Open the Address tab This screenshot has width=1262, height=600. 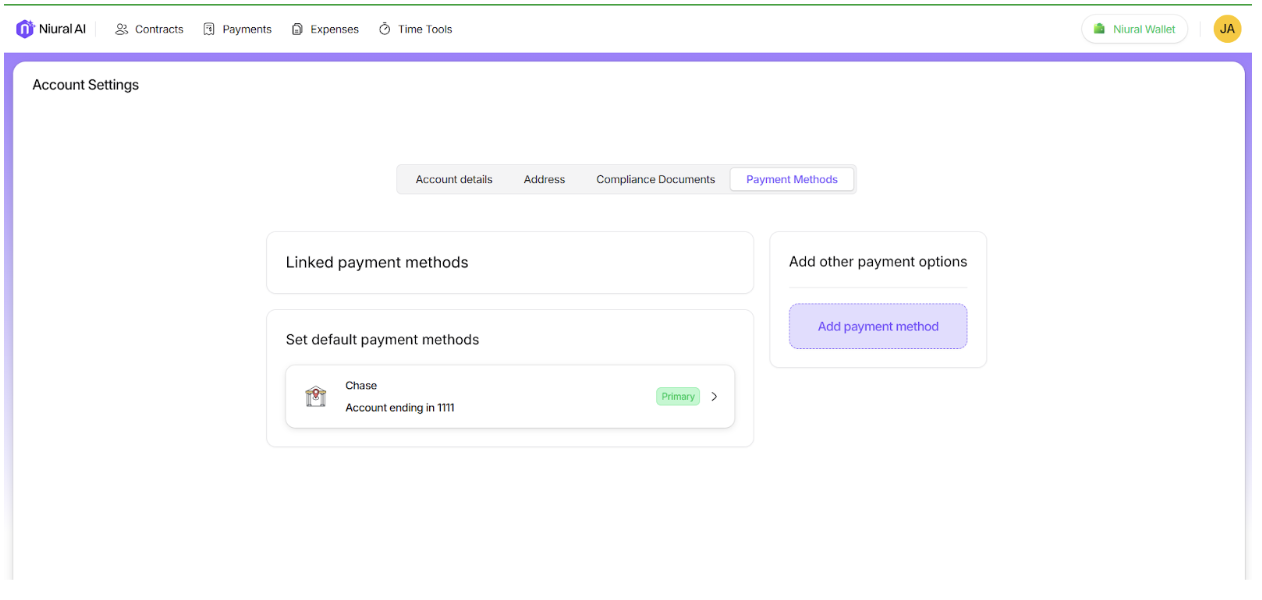tap(544, 180)
